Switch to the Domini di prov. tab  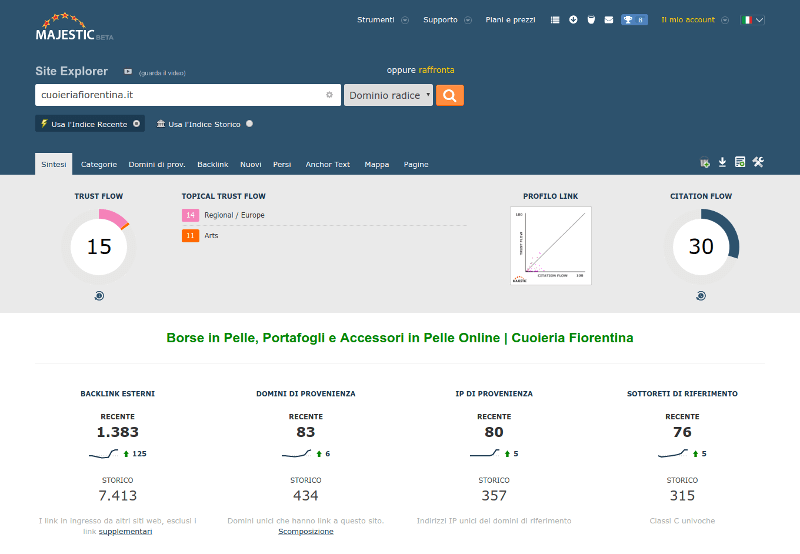tap(157, 164)
